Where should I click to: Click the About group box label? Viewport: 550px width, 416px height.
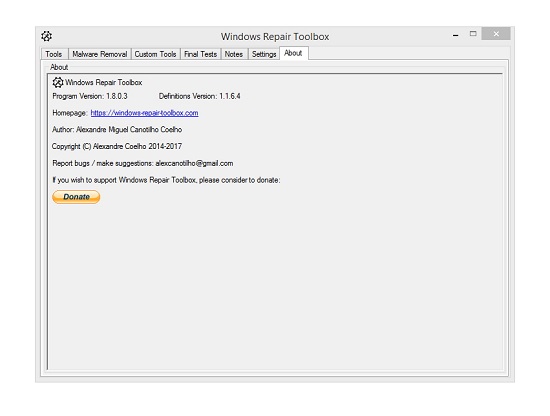59,67
